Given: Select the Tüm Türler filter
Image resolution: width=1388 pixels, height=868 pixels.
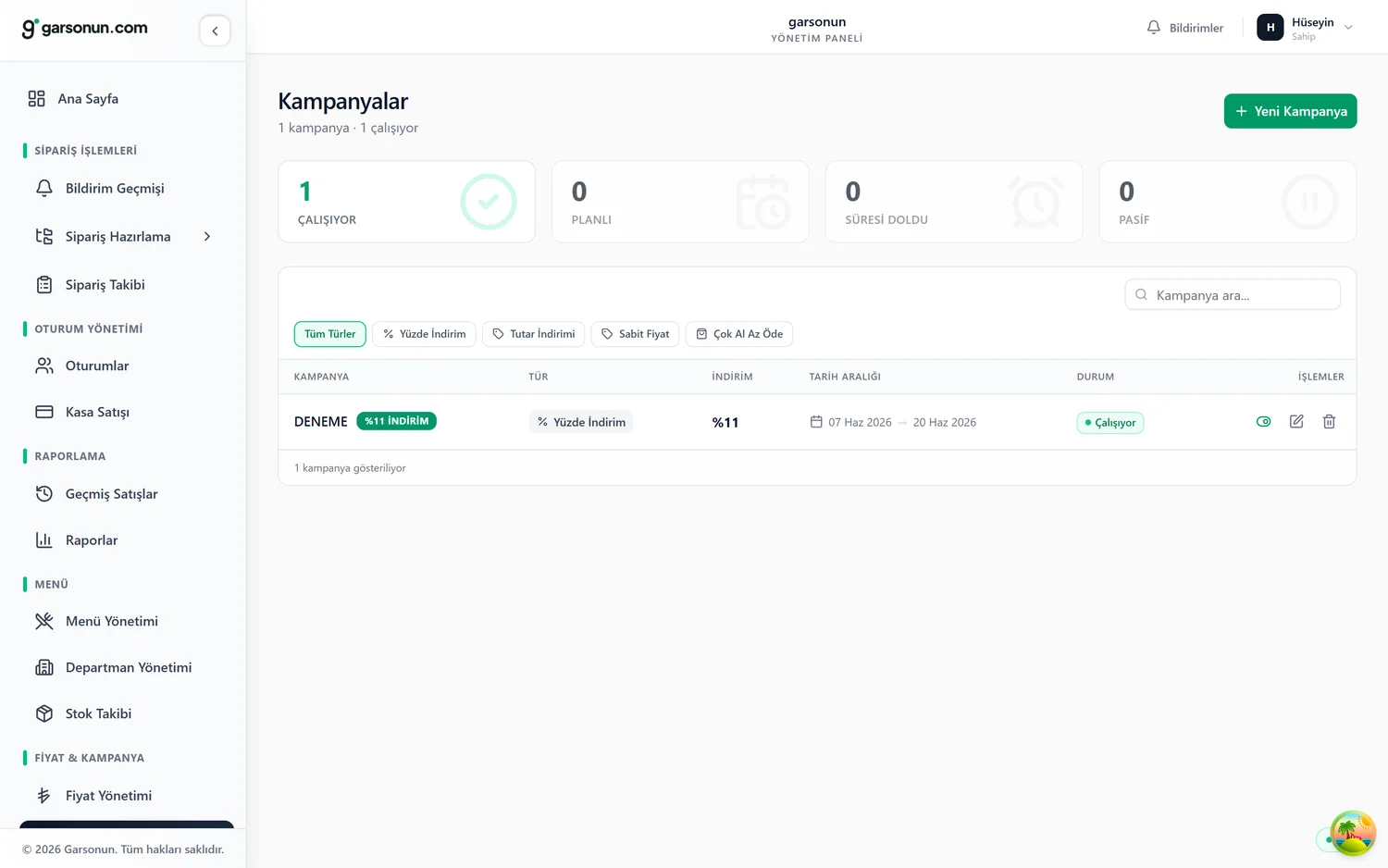Looking at the screenshot, I should (330, 334).
